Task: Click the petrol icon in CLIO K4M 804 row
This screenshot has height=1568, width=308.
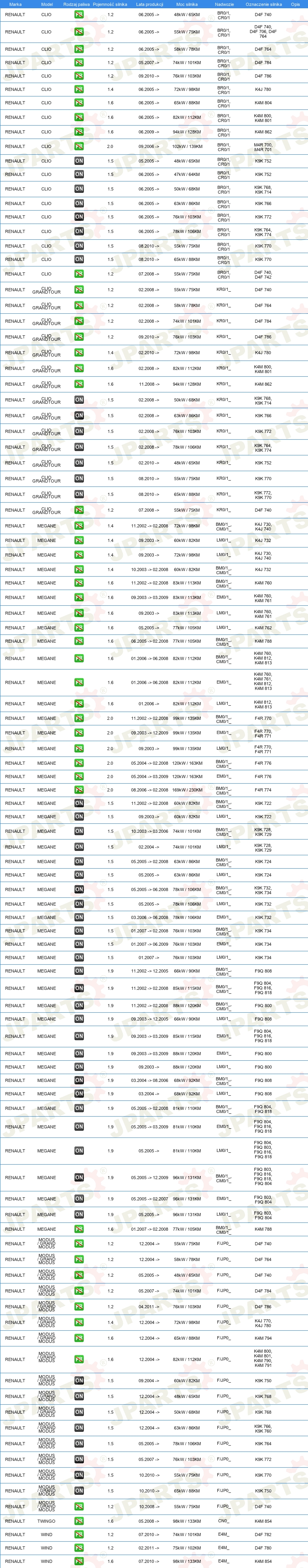Action: [x=79, y=103]
